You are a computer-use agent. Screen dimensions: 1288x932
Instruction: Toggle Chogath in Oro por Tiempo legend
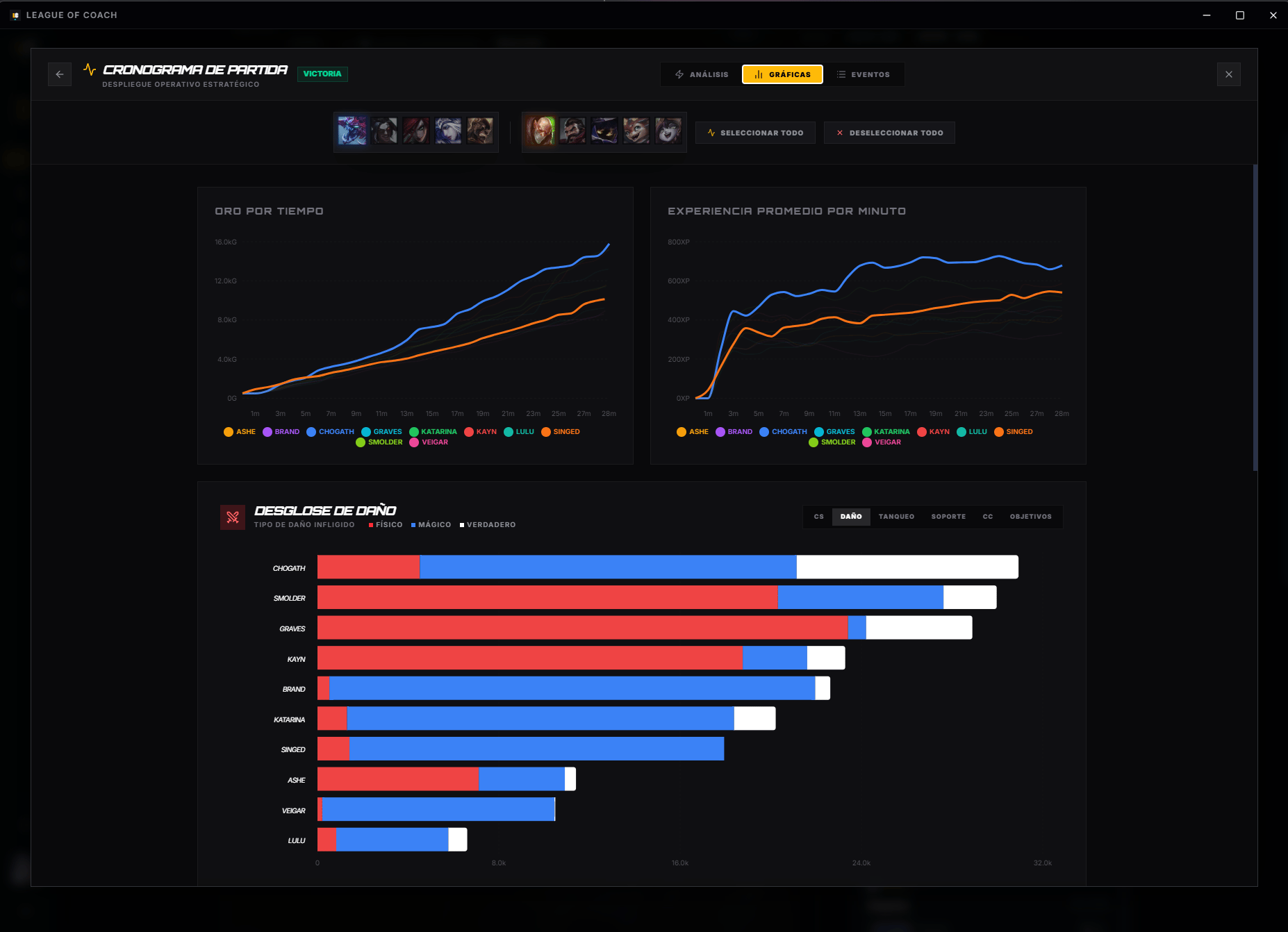click(x=331, y=432)
